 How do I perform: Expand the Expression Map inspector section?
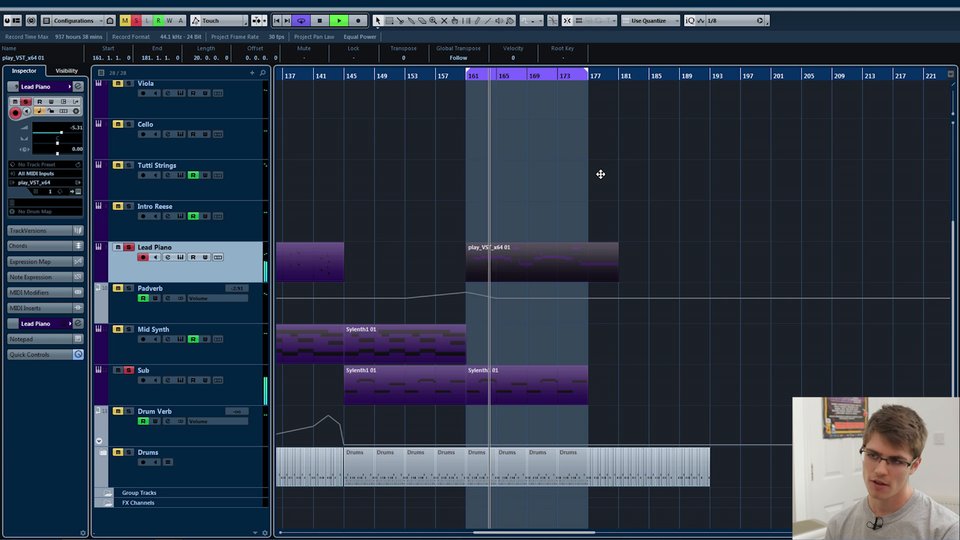[45, 261]
